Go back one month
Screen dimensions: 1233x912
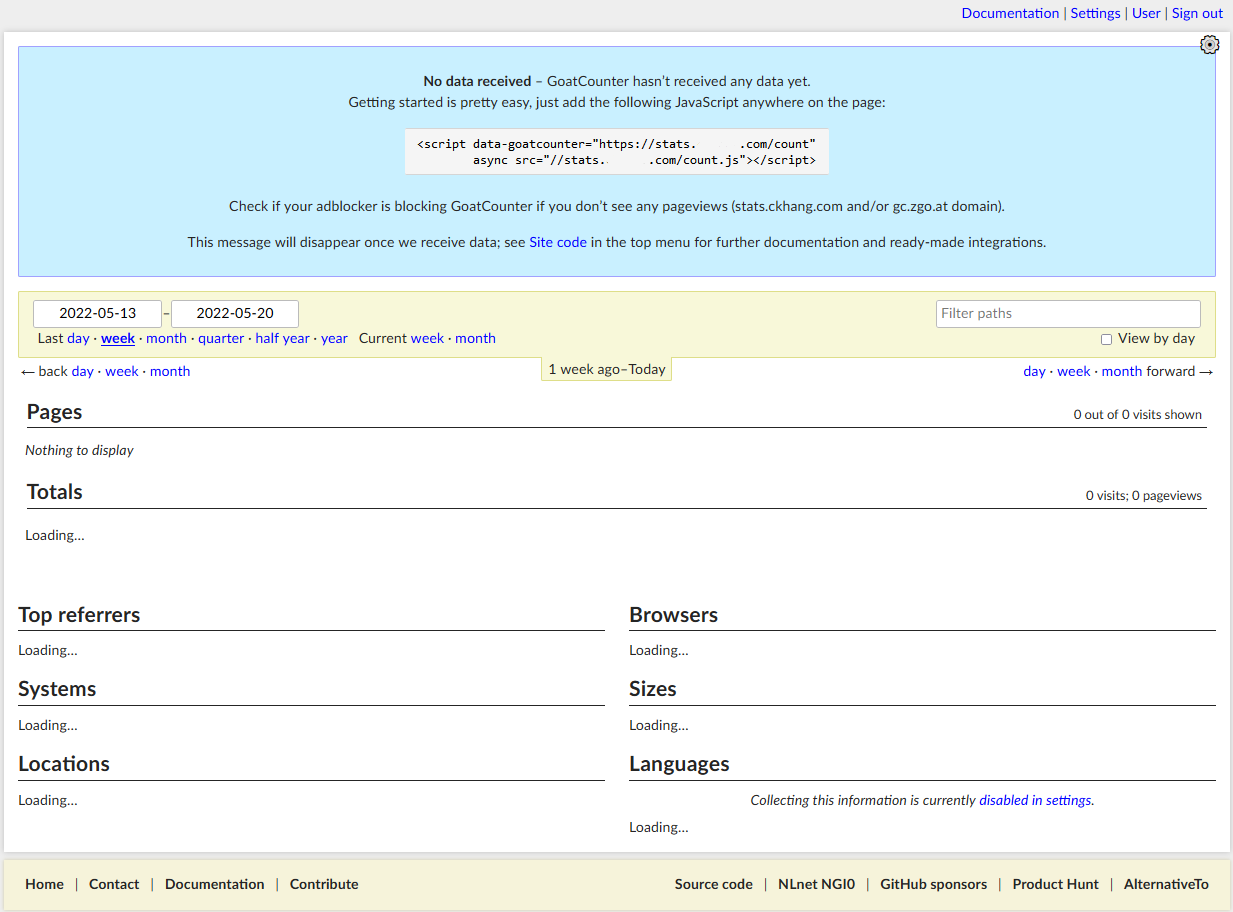[x=170, y=371]
